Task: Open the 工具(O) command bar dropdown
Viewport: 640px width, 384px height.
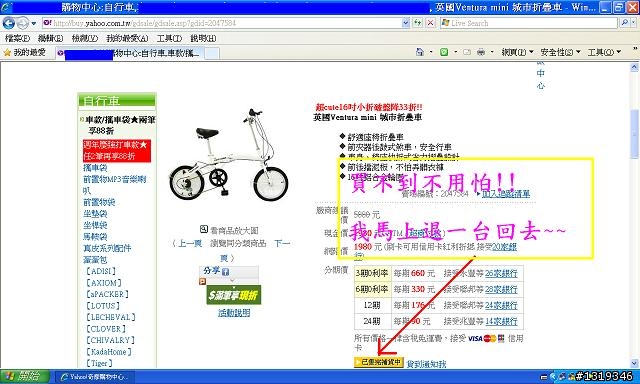Action: tap(604, 52)
